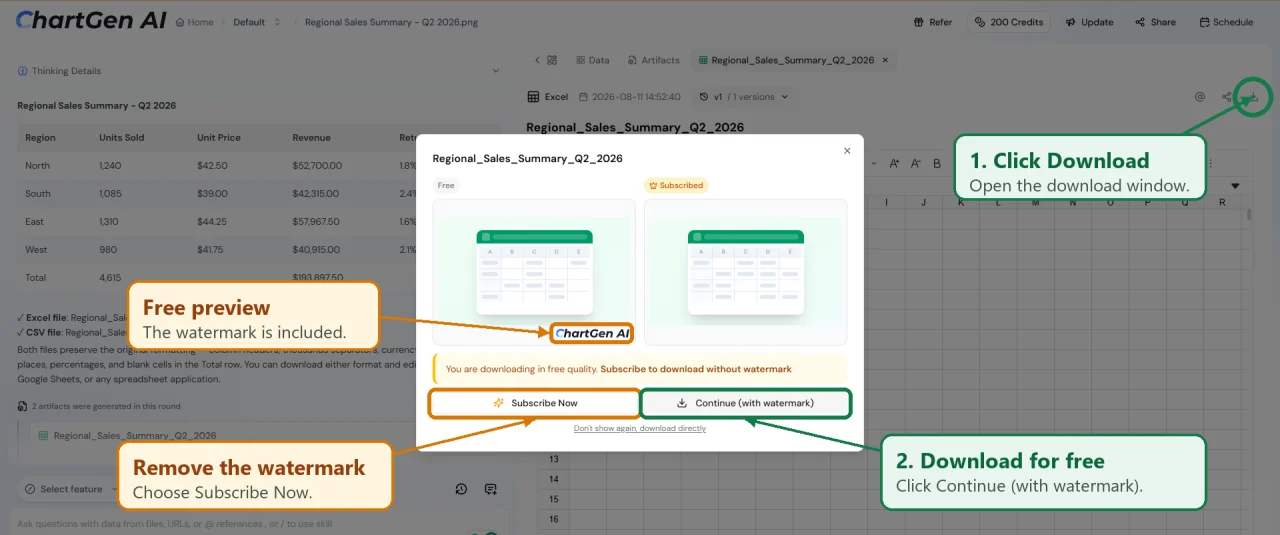Click 'Don't show again, download directly' link
Screen dimensions: 1280x535
pyautogui.click(x=640, y=428)
